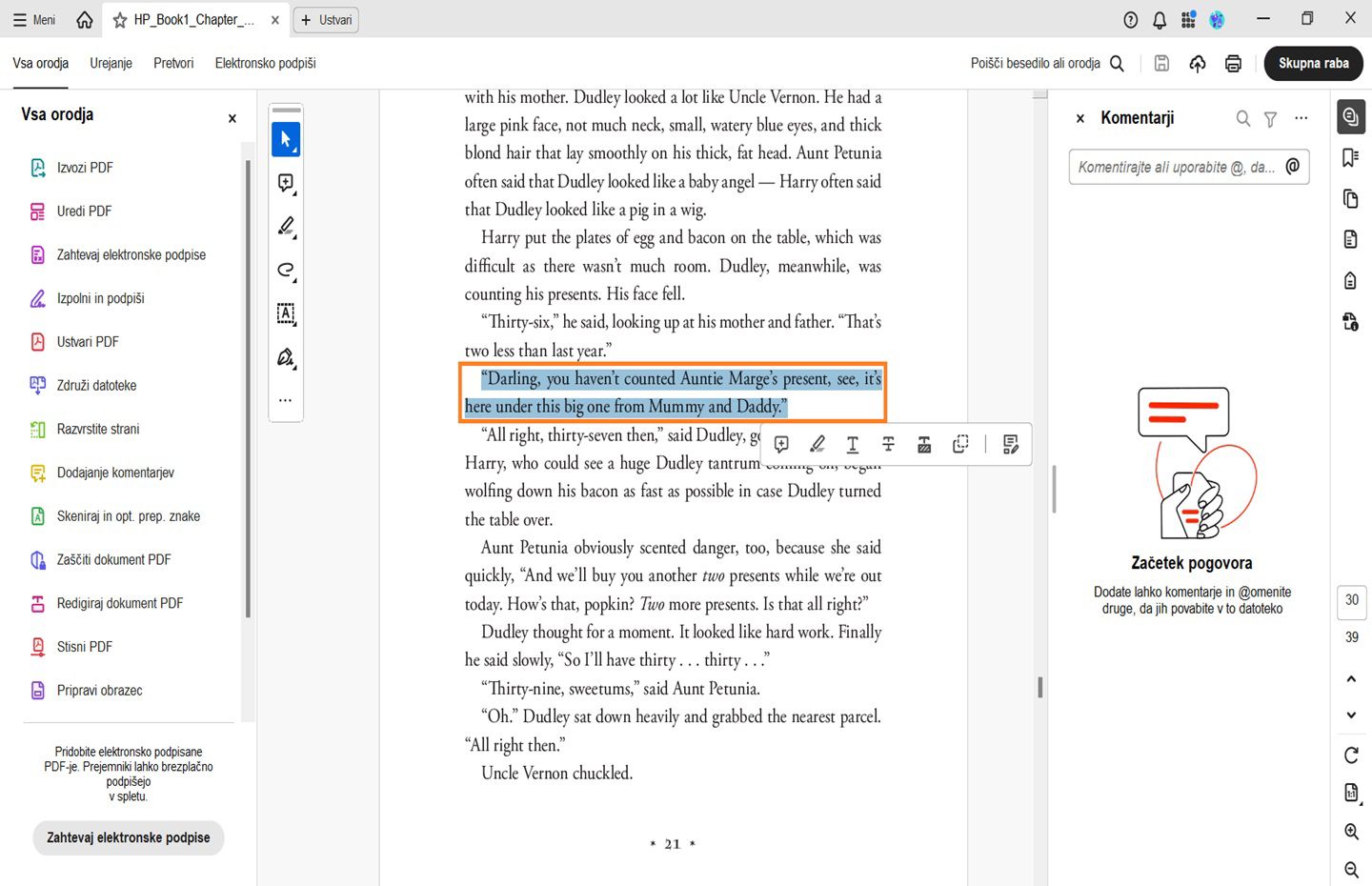
Task: Click the cloud upload icon
Action: tap(1198, 63)
